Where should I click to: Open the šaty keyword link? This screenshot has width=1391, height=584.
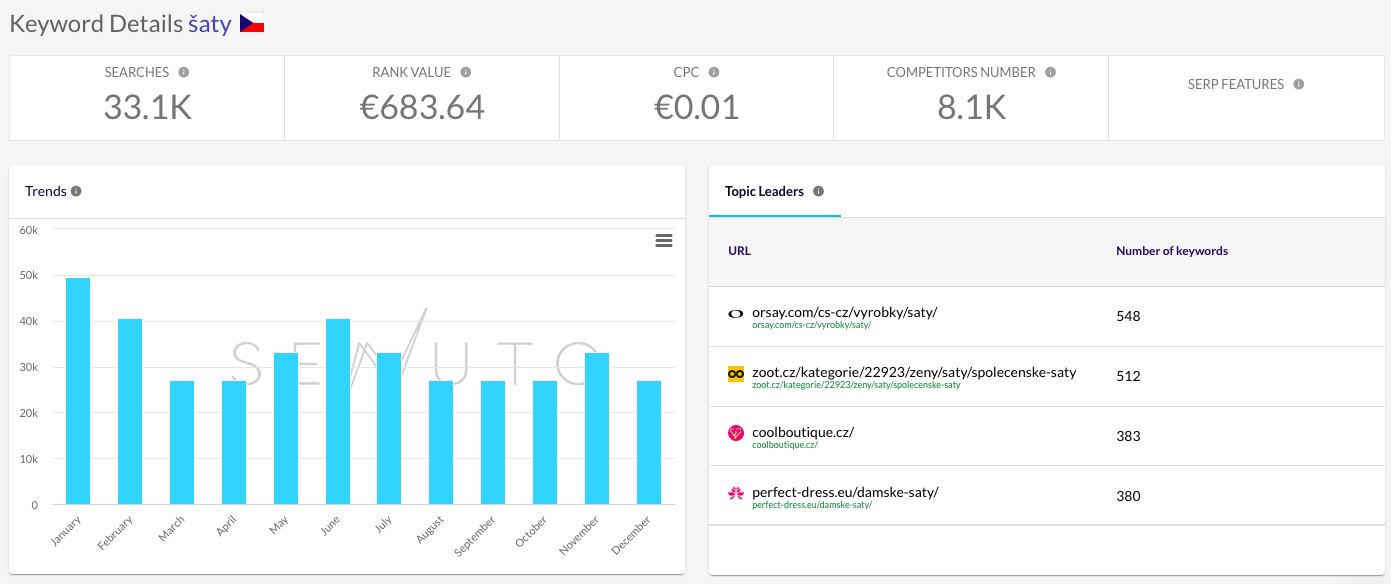(210, 24)
